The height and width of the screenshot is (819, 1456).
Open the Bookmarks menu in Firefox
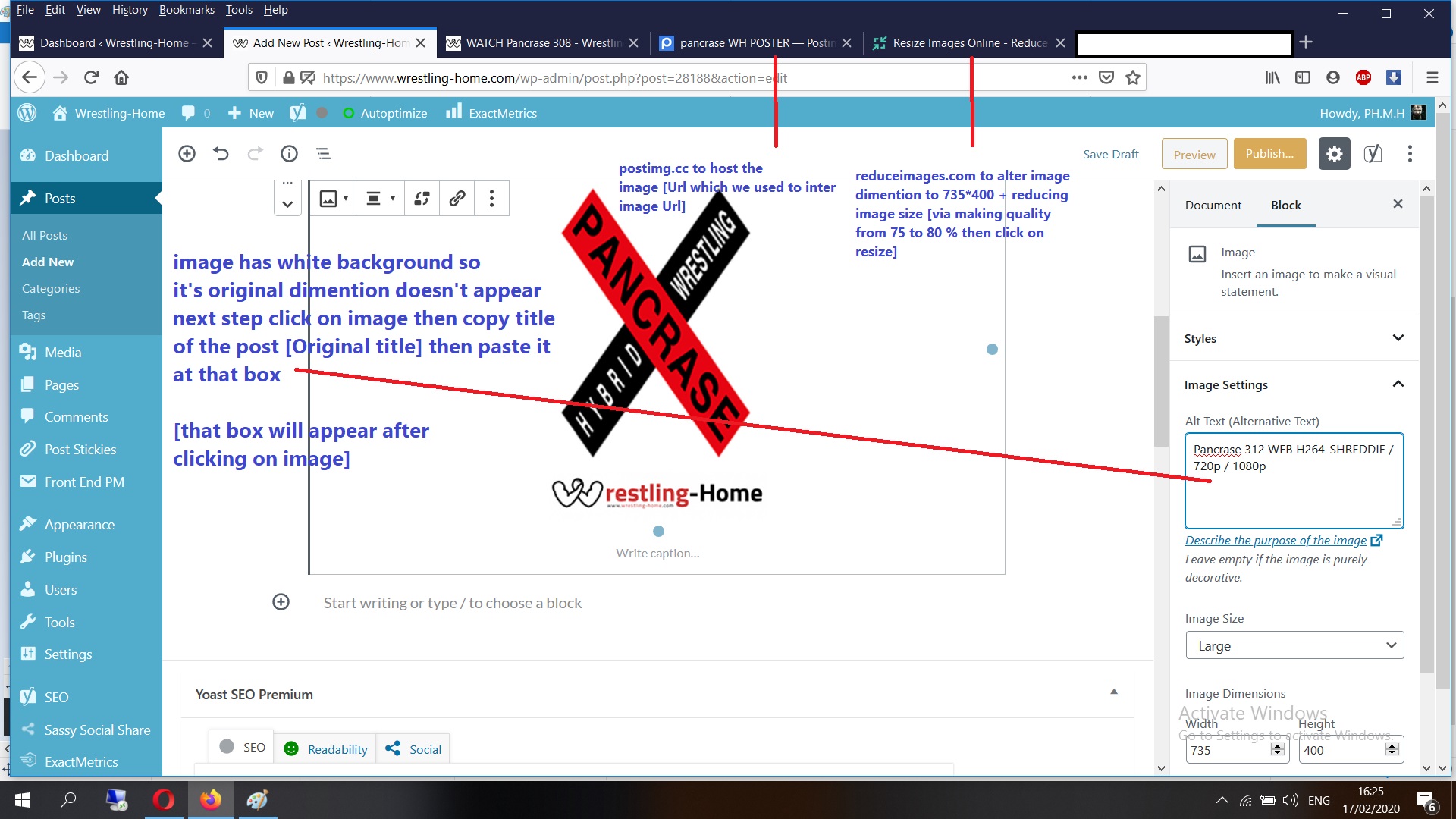pyautogui.click(x=187, y=10)
